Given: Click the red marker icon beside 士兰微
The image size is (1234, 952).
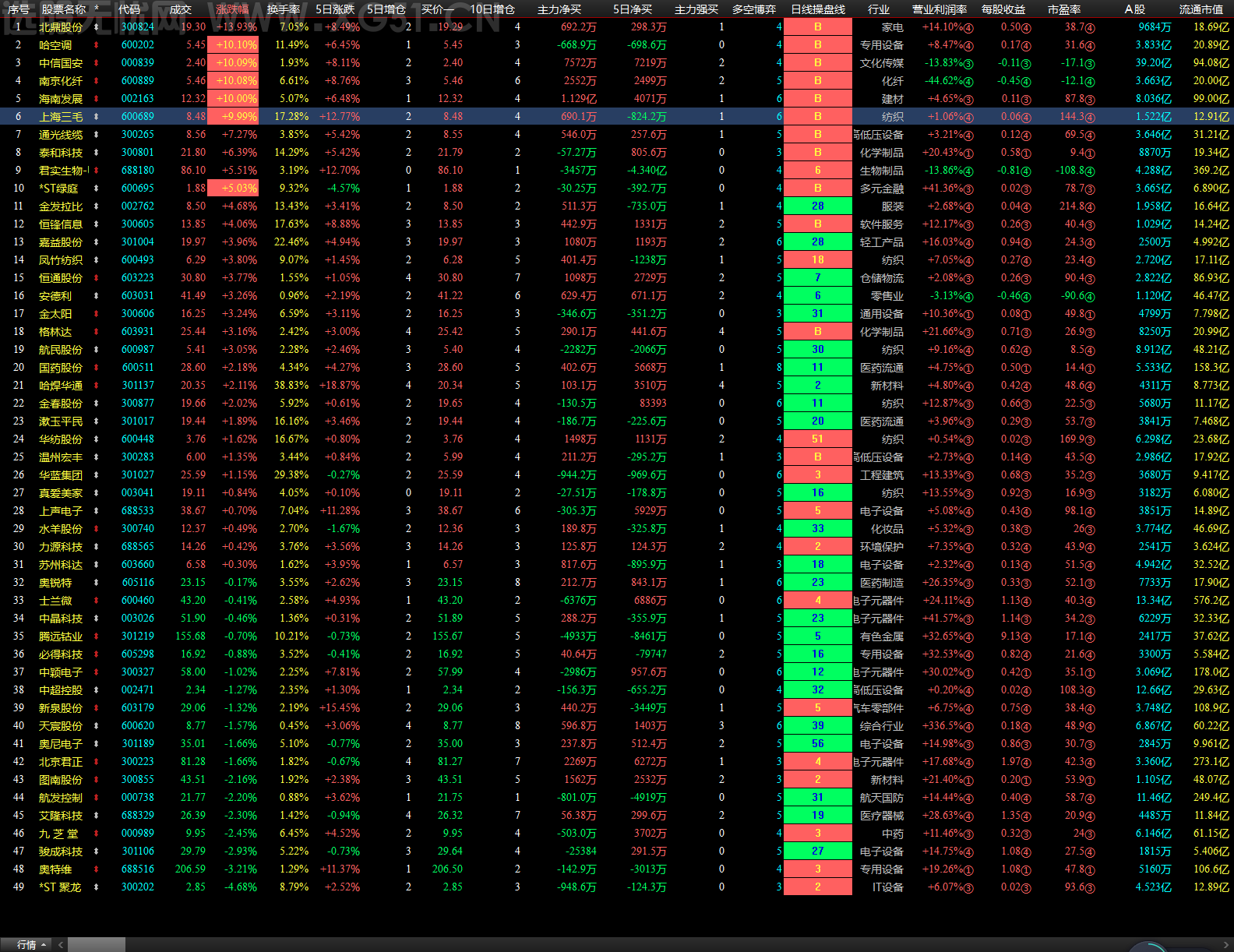Looking at the screenshot, I should coord(97,601).
